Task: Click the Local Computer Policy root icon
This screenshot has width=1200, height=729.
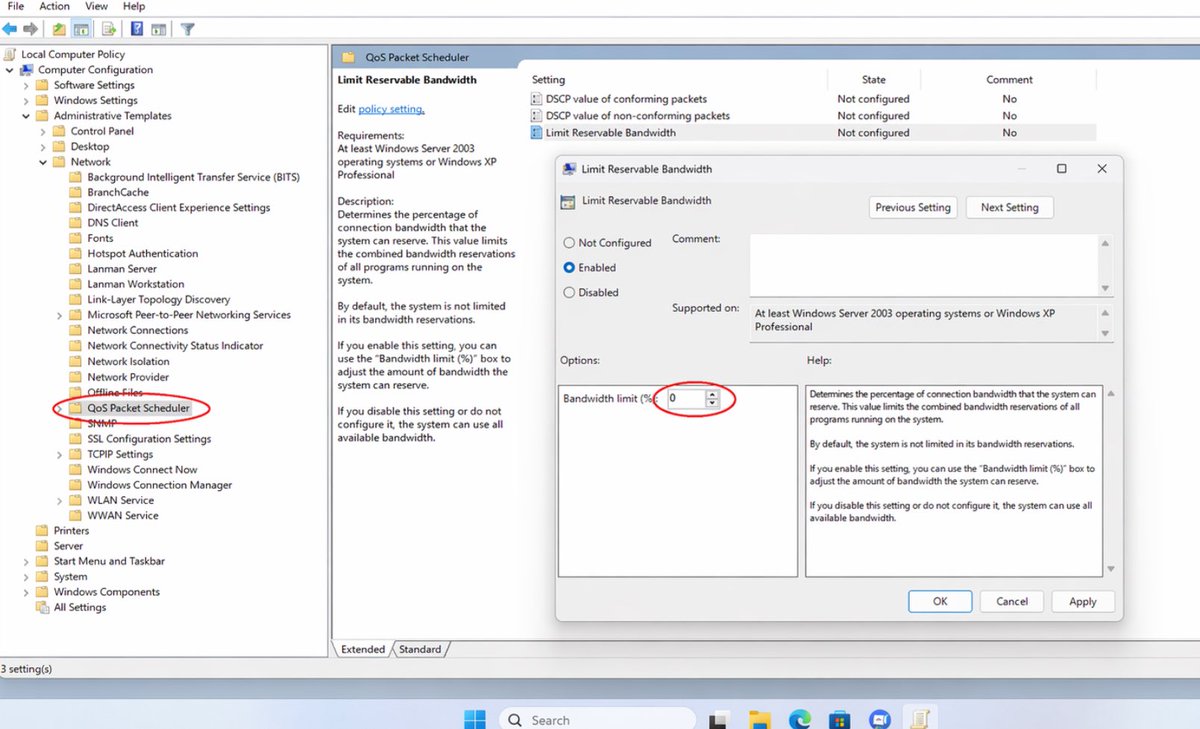Action: coord(10,54)
